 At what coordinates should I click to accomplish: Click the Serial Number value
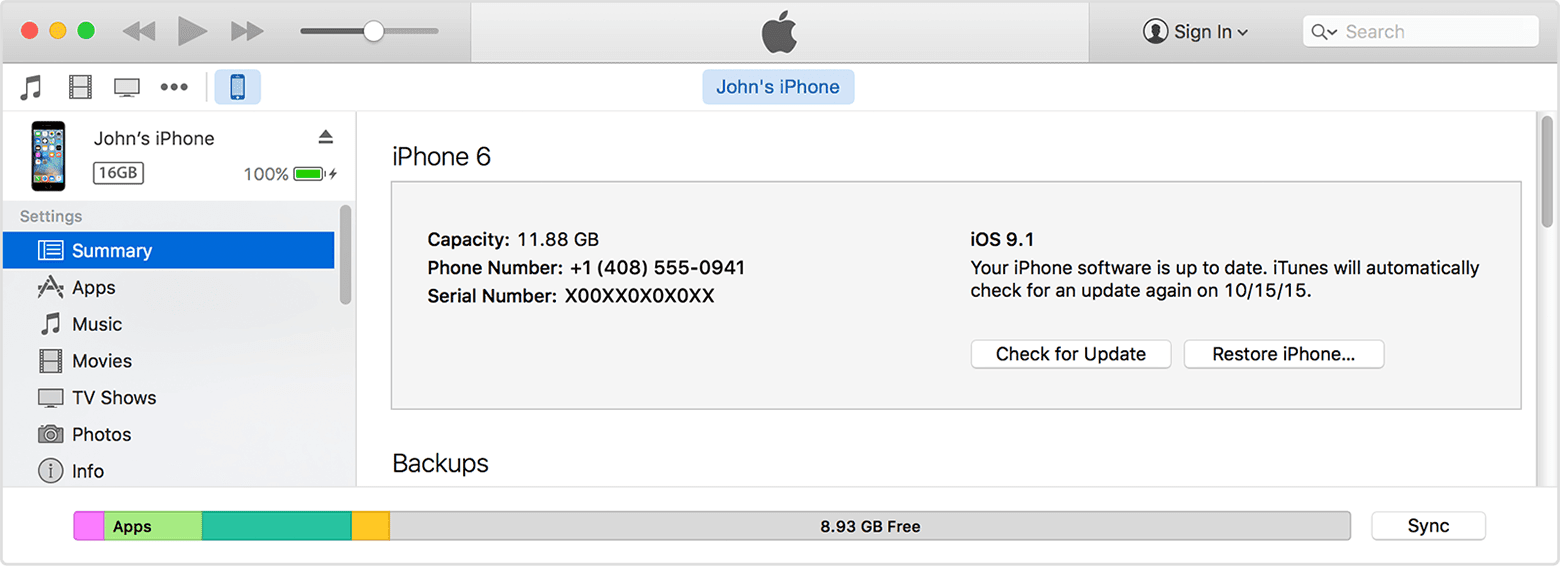[x=639, y=296]
